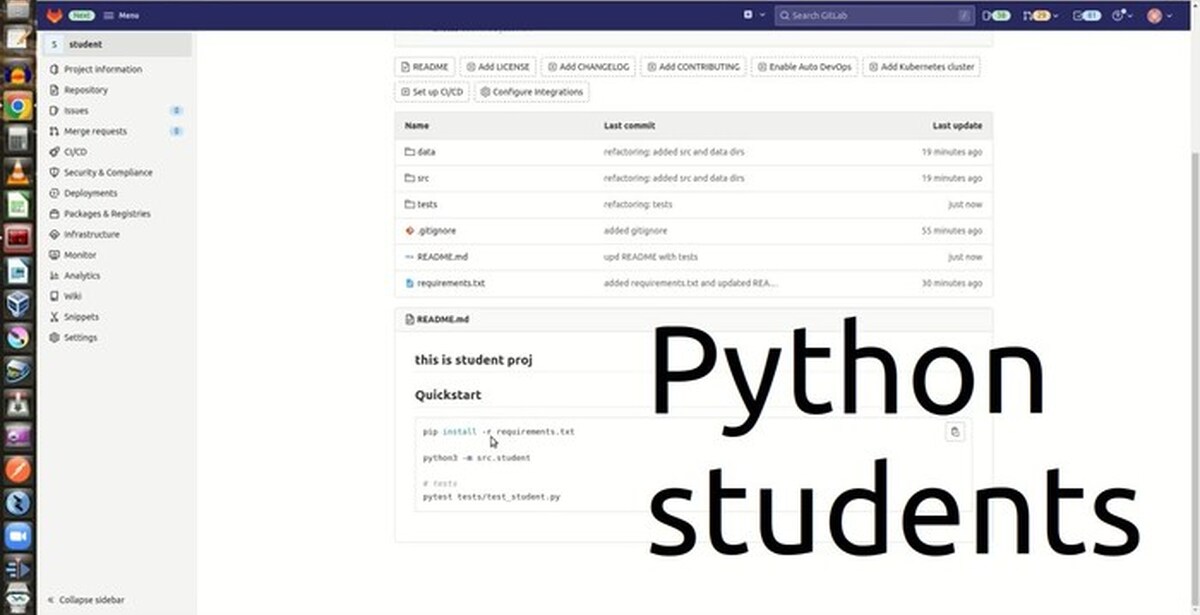This screenshot has height=615, width=1200.
Task: Open the new item plus dropdown
Action: [748, 15]
